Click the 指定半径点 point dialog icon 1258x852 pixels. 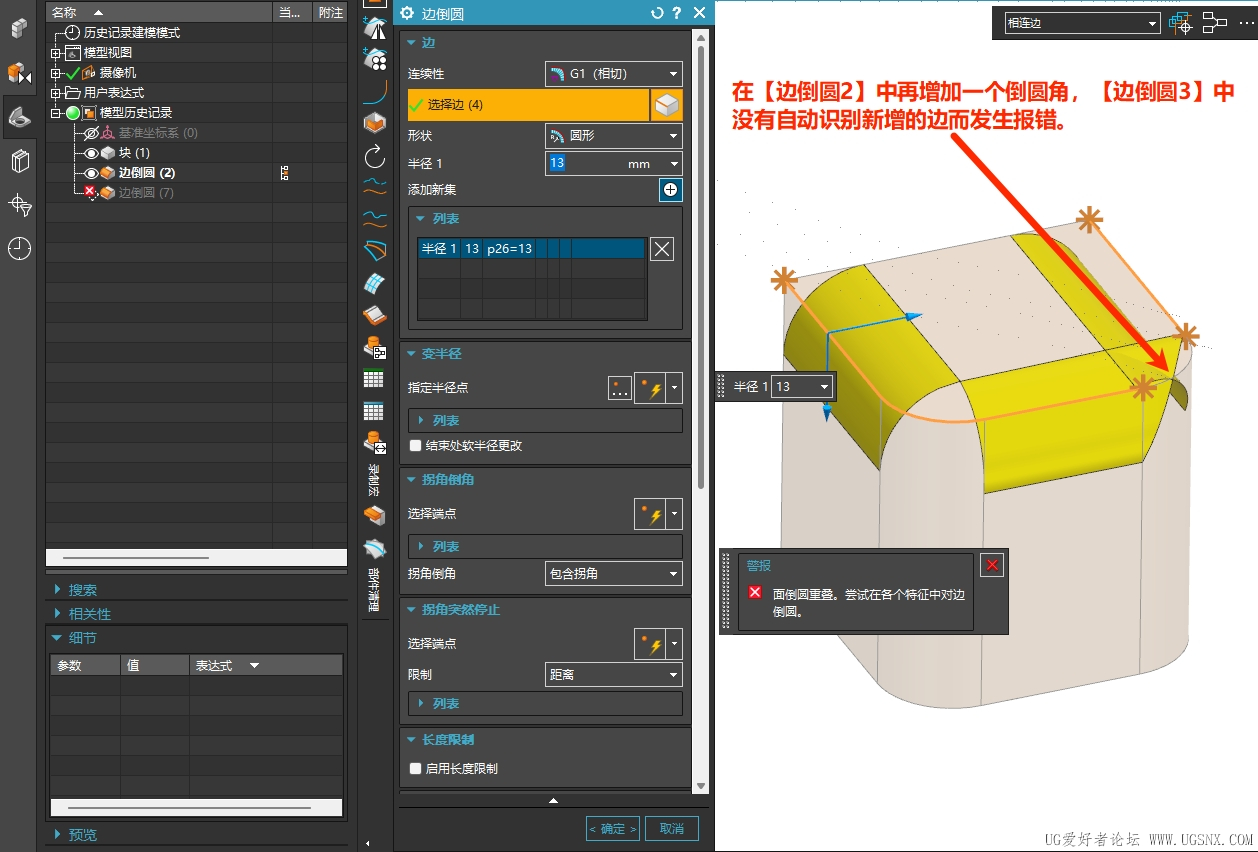[620, 388]
